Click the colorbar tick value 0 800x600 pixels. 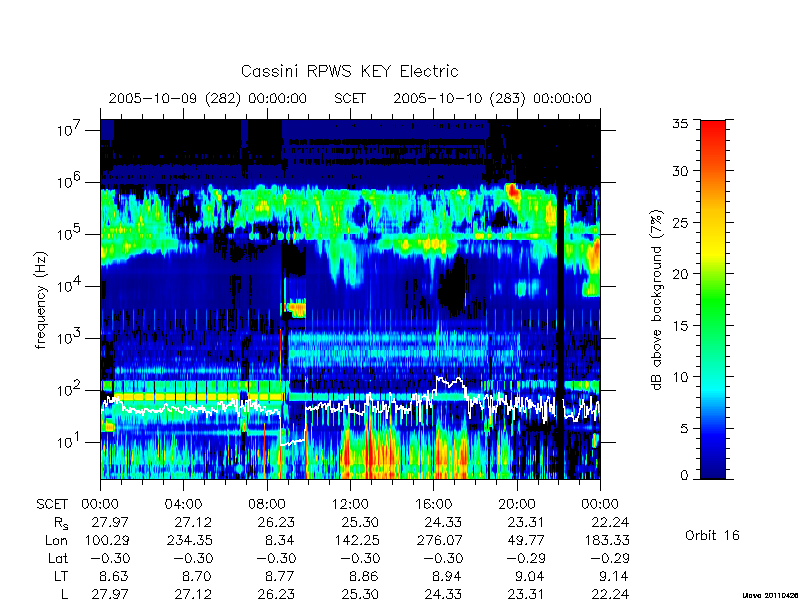click(x=684, y=475)
